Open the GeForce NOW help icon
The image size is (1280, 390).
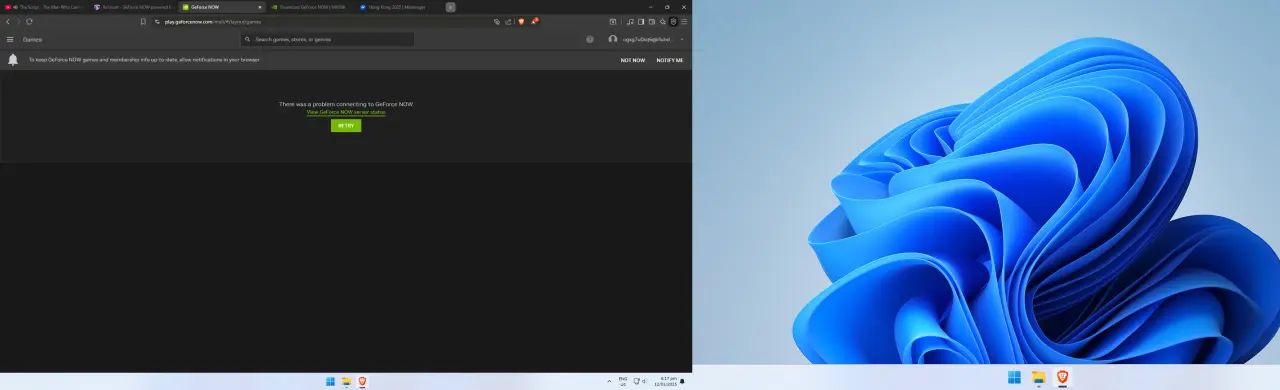[590, 39]
